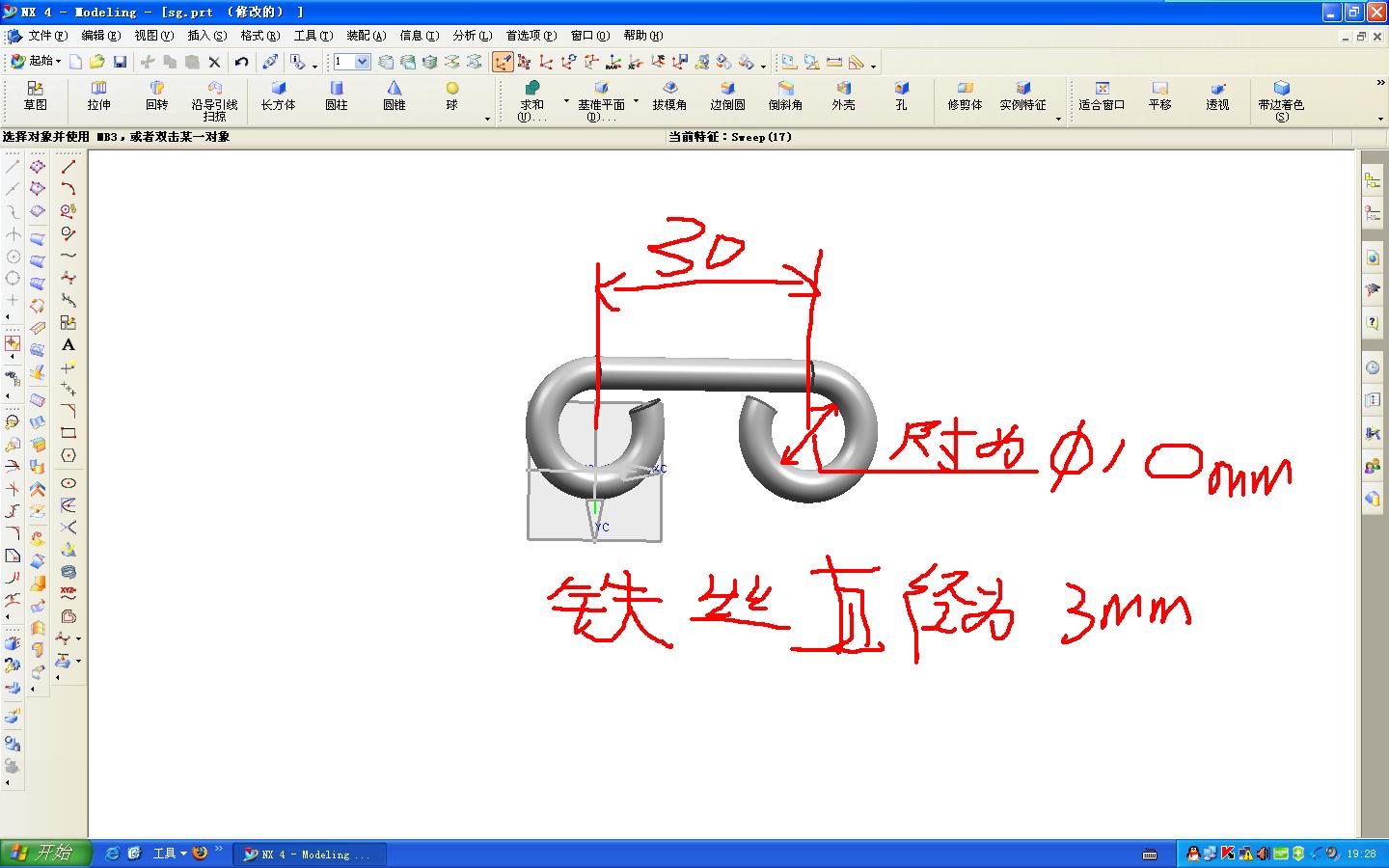Insert a 基准平面 datum plane
The height and width of the screenshot is (868, 1389).
click(x=601, y=100)
